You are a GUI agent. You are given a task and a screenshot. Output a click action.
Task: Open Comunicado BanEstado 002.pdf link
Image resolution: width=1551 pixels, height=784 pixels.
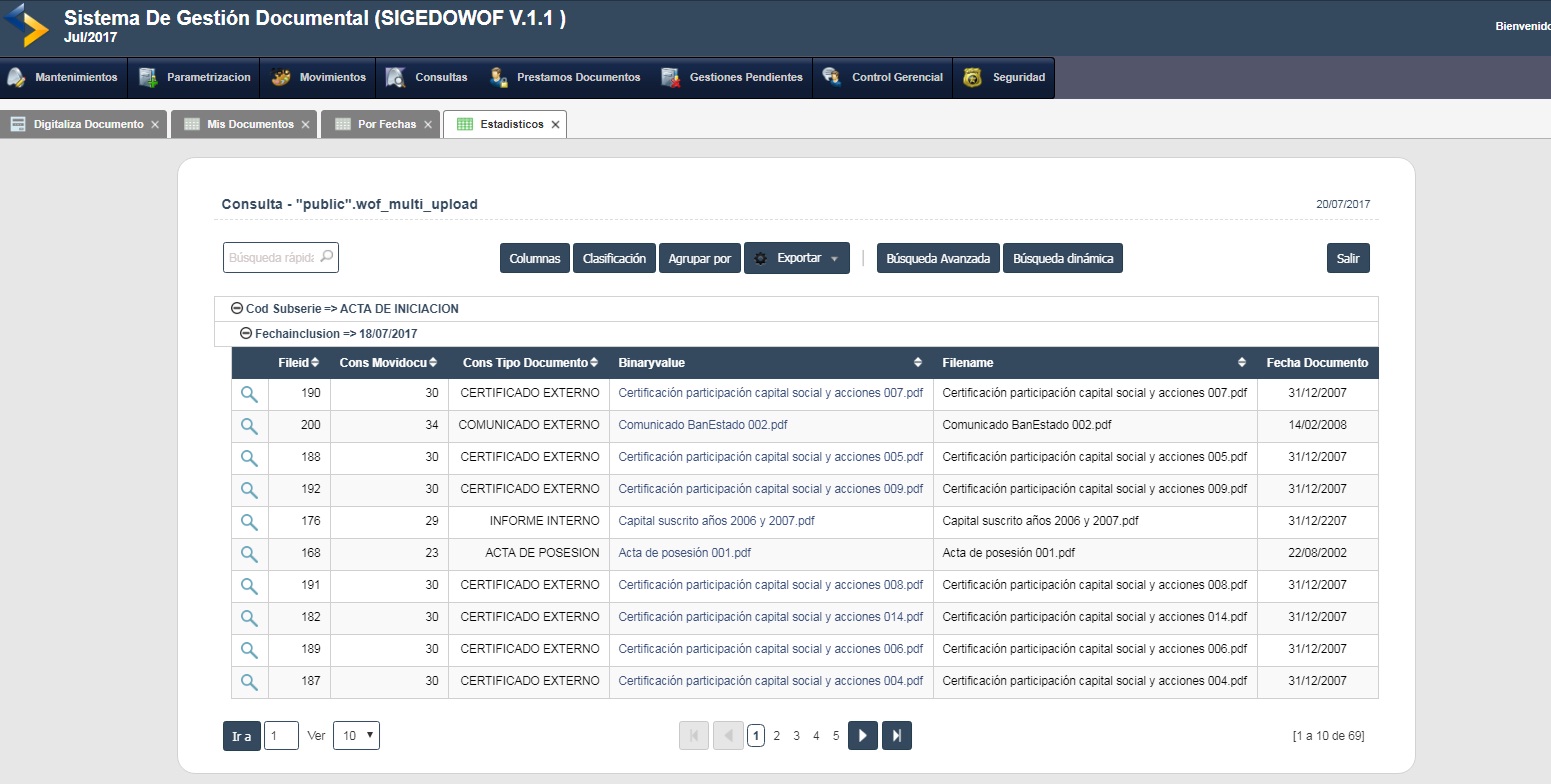[702, 425]
